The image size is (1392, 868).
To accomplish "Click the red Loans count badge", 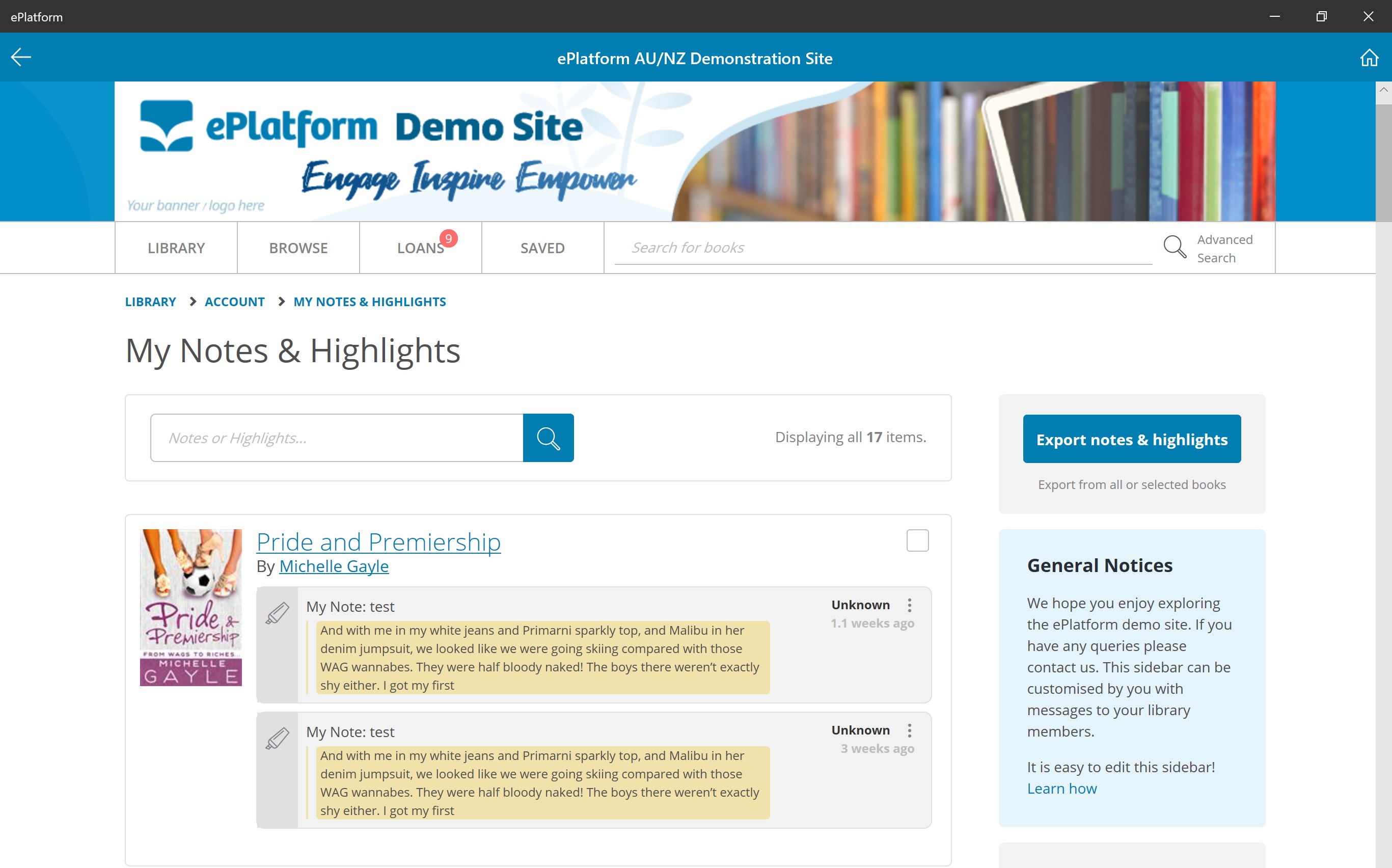I will pos(448,238).
